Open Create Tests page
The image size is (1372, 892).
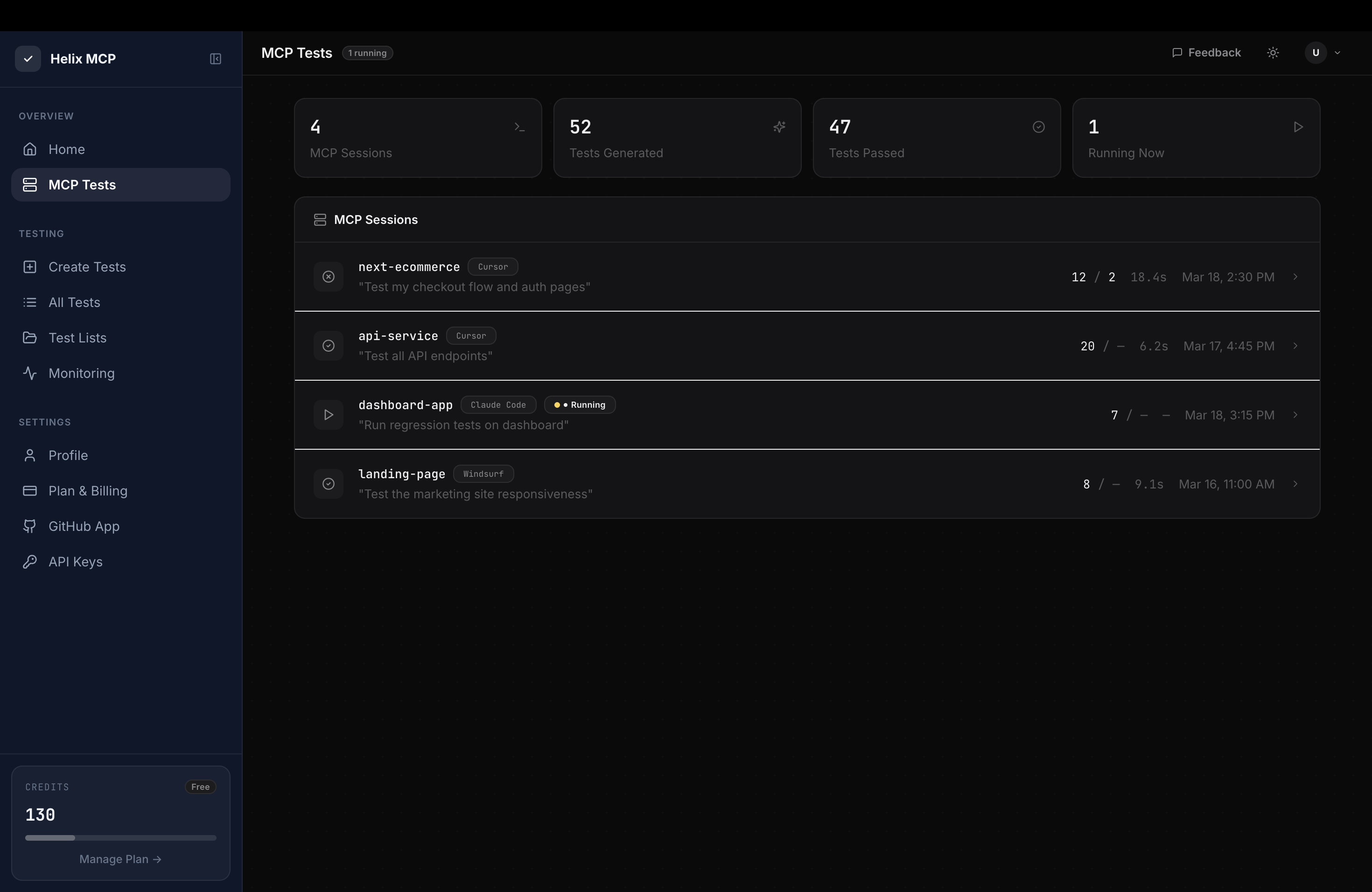click(86, 267)
